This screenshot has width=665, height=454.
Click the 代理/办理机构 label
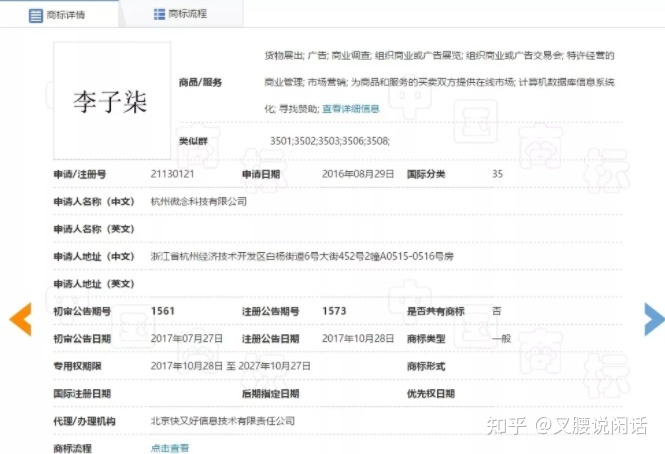pyautogui.click(x=84, y=421)
